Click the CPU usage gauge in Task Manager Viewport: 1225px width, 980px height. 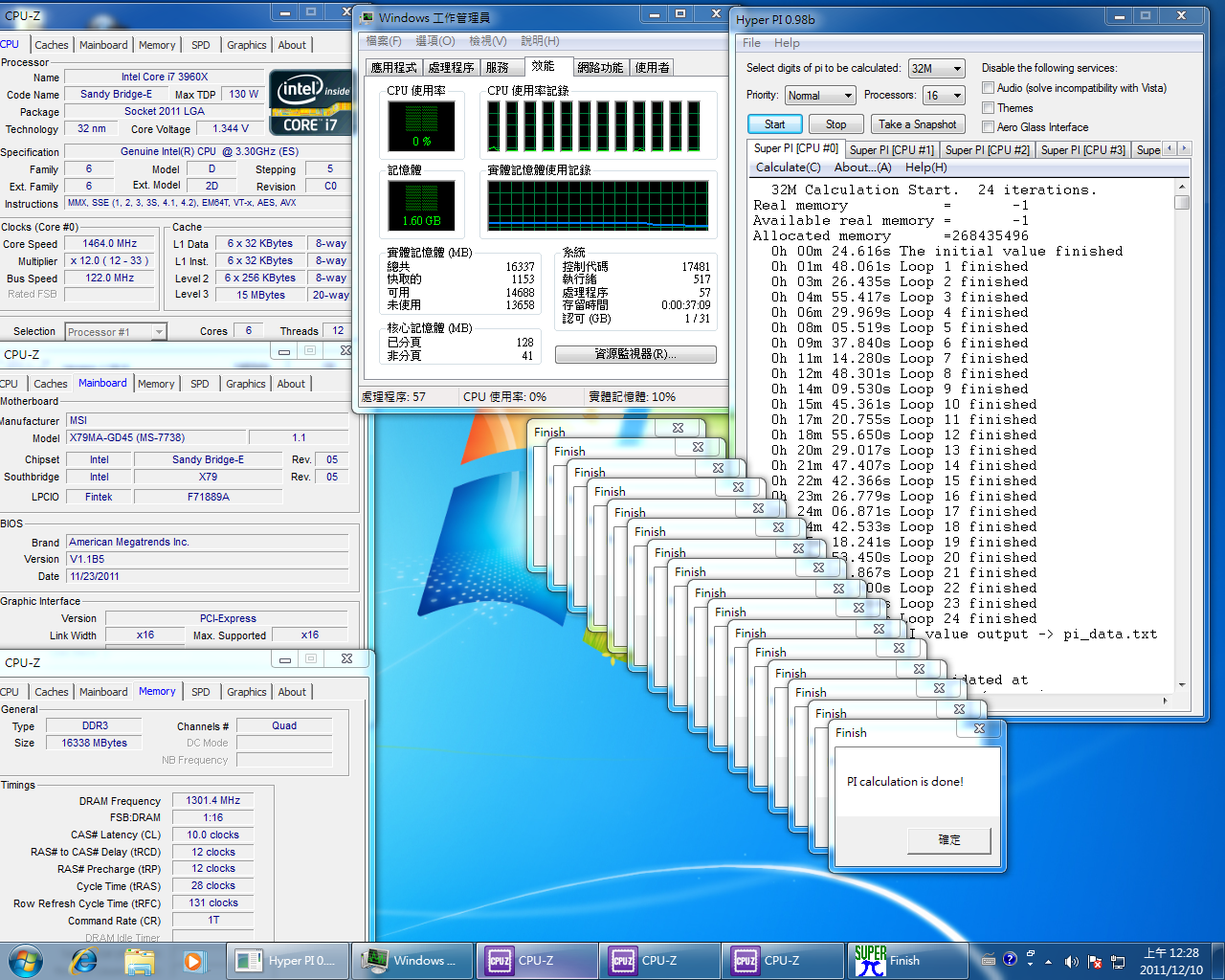coord(421,124)
